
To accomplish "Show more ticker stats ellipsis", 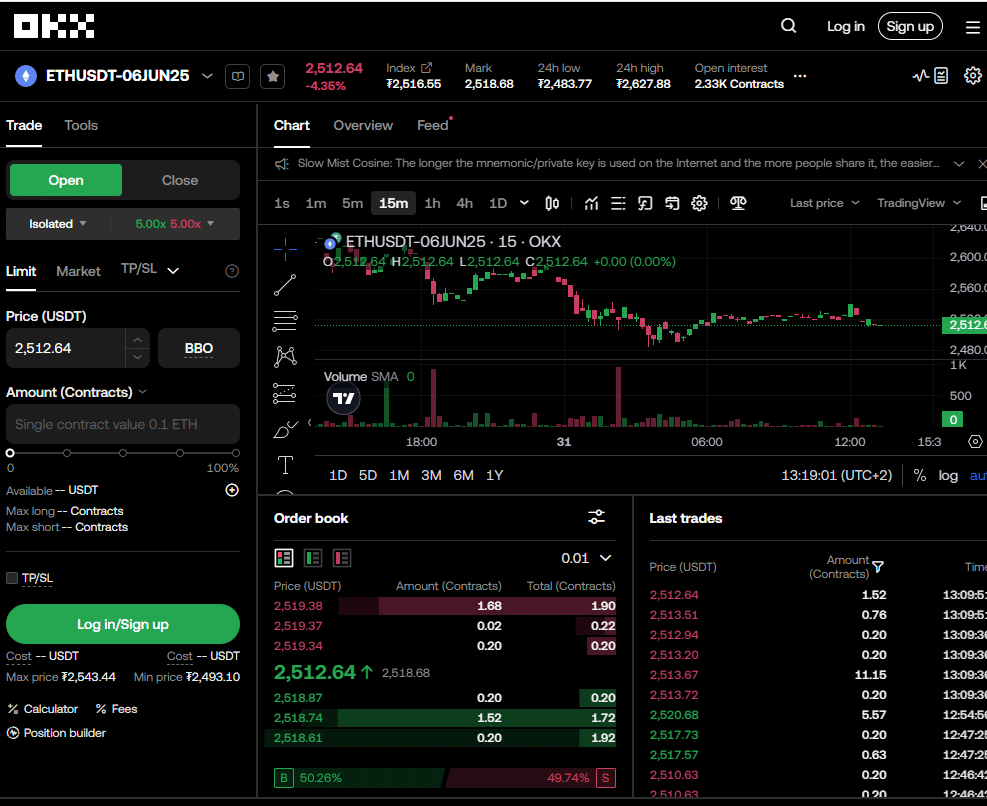I will [x=800, y=76].
